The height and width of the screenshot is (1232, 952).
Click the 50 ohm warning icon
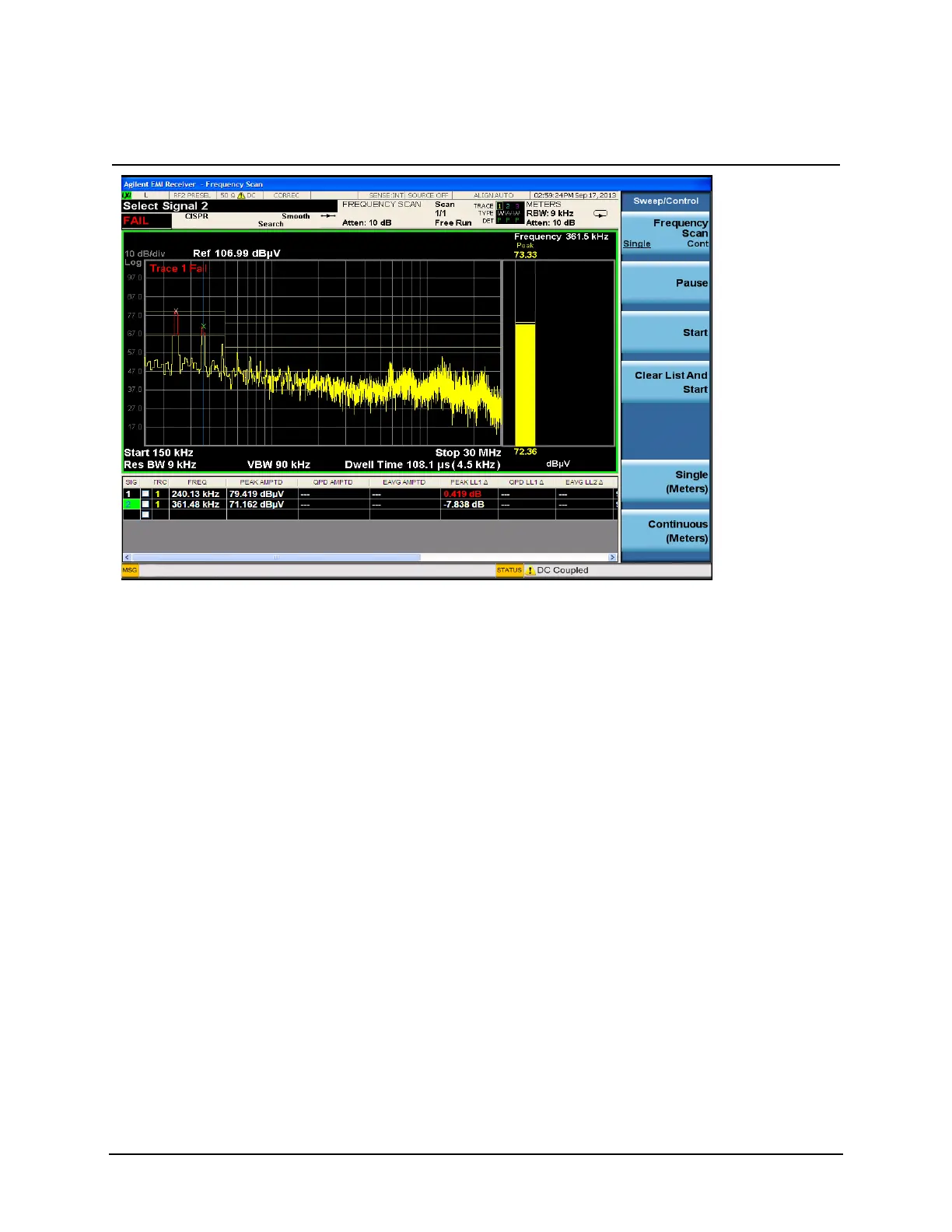pyautogui.click(x=241, y=195)
